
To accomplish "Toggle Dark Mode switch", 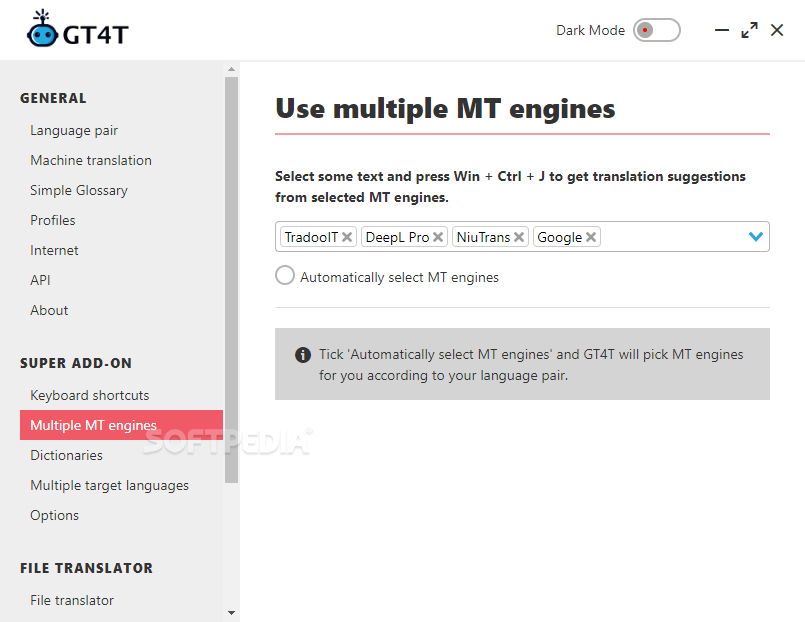I will (657, 30).
